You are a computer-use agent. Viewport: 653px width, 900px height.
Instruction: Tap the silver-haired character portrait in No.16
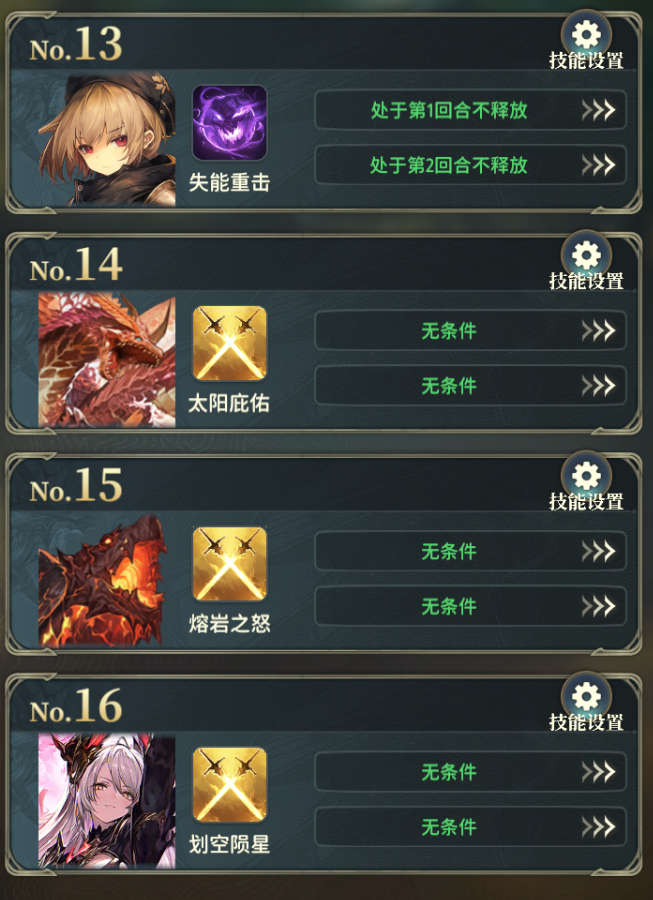[107, 801]
